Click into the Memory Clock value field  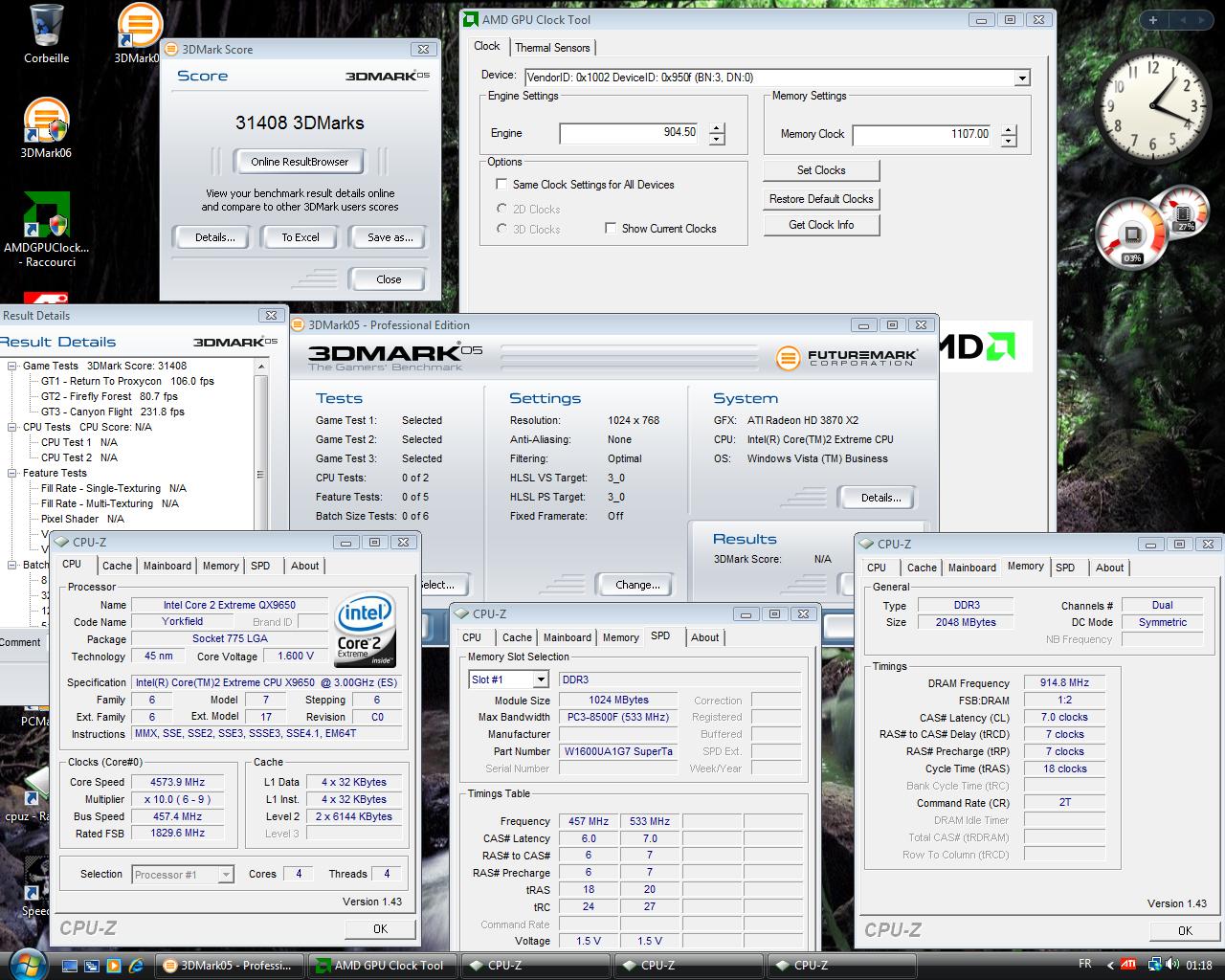tap(924, 134)
